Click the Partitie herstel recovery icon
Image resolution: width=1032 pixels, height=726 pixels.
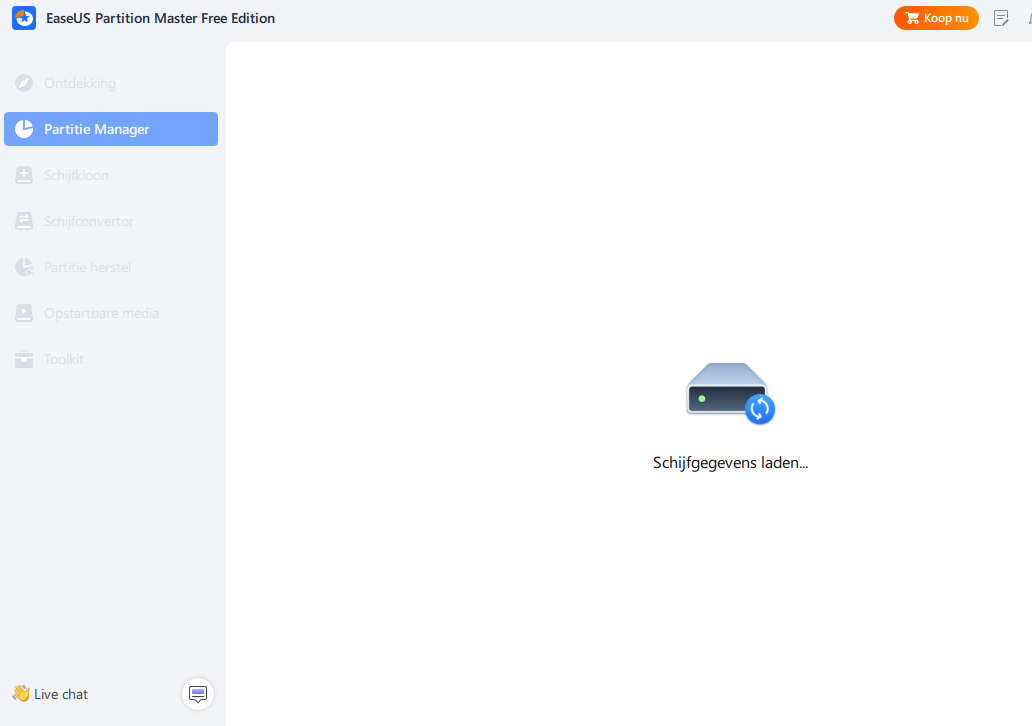(24, 267)
